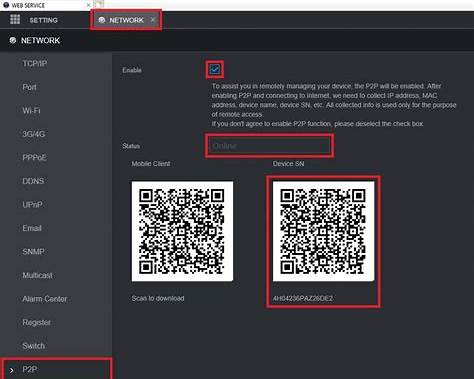Select Wi-Fi in sidebar
The width and height of the screenshot is (474, 379).
[31, 111]
